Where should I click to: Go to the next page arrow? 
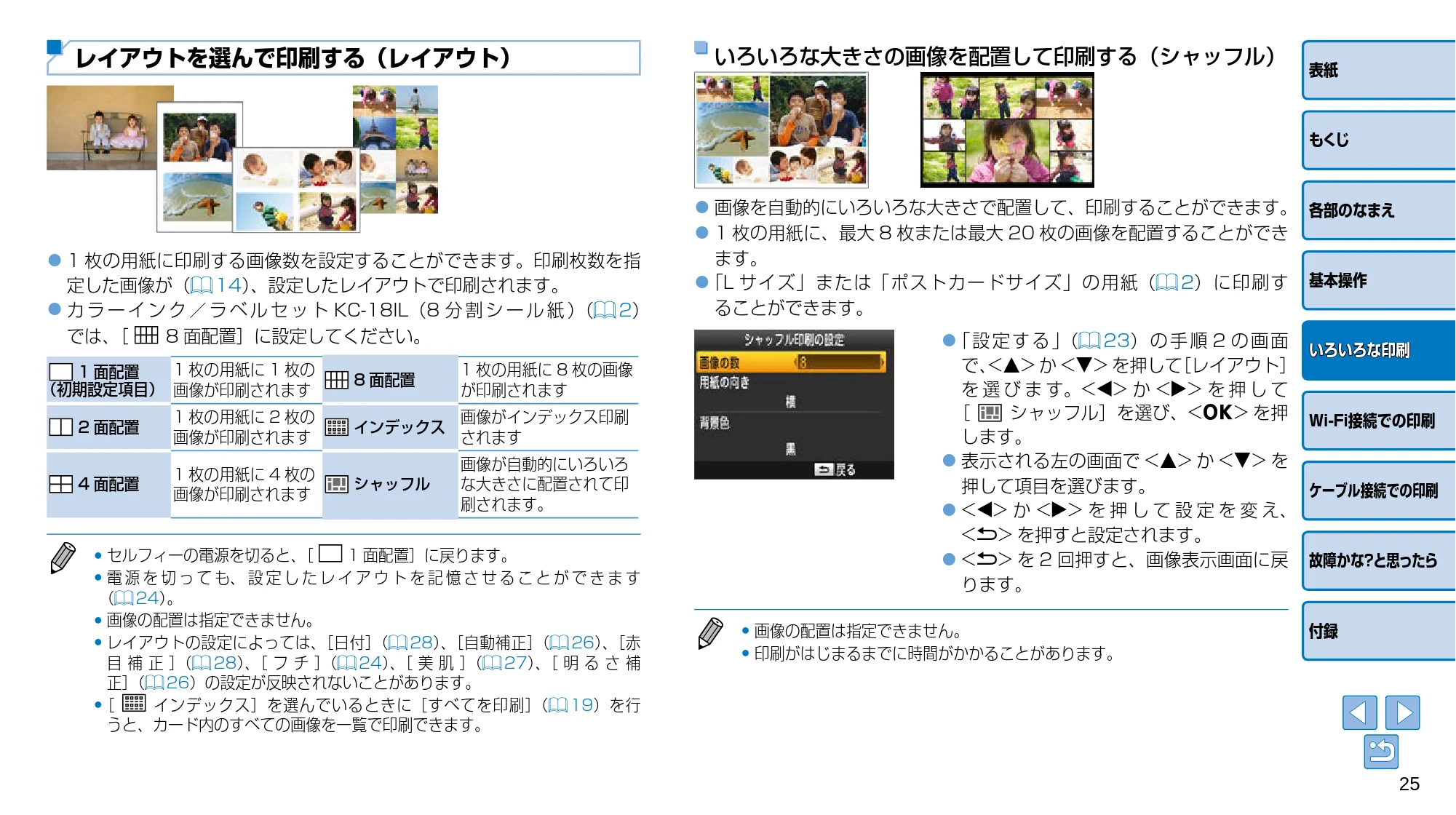(x=1402, y=712)
